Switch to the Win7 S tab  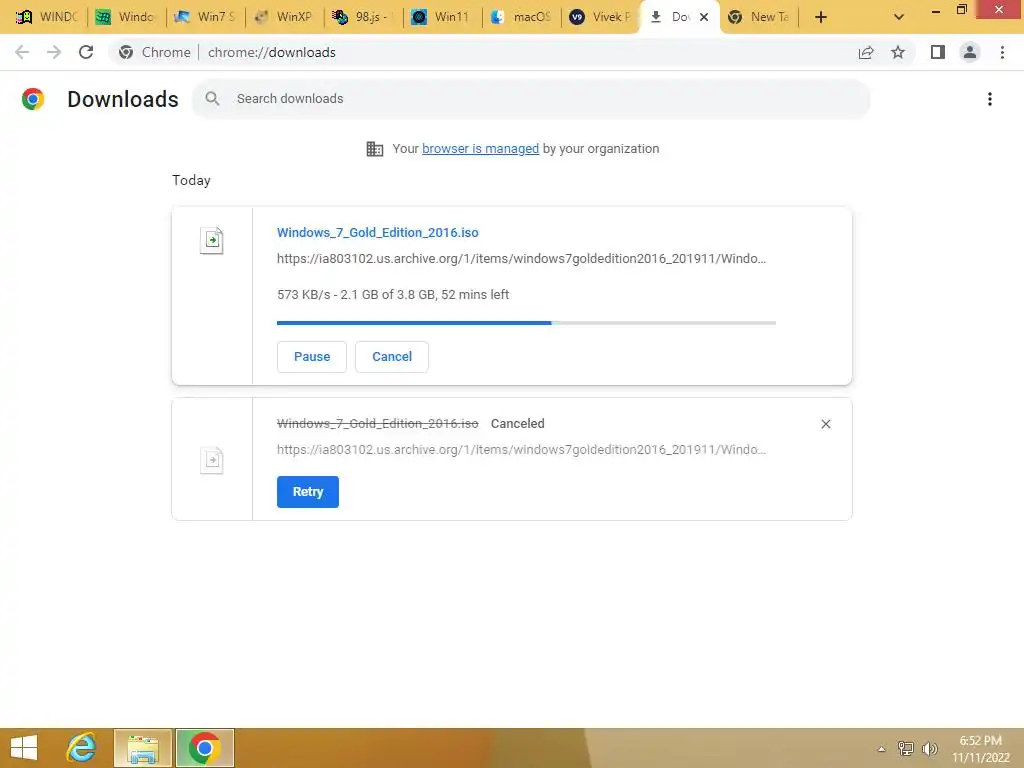pyautogui.click(x=205, y=17)
